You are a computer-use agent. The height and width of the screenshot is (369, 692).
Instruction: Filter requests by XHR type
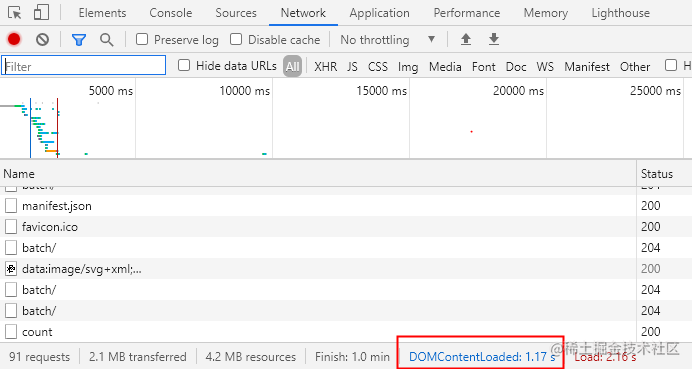pyautogui.click(x=326, y=67)
